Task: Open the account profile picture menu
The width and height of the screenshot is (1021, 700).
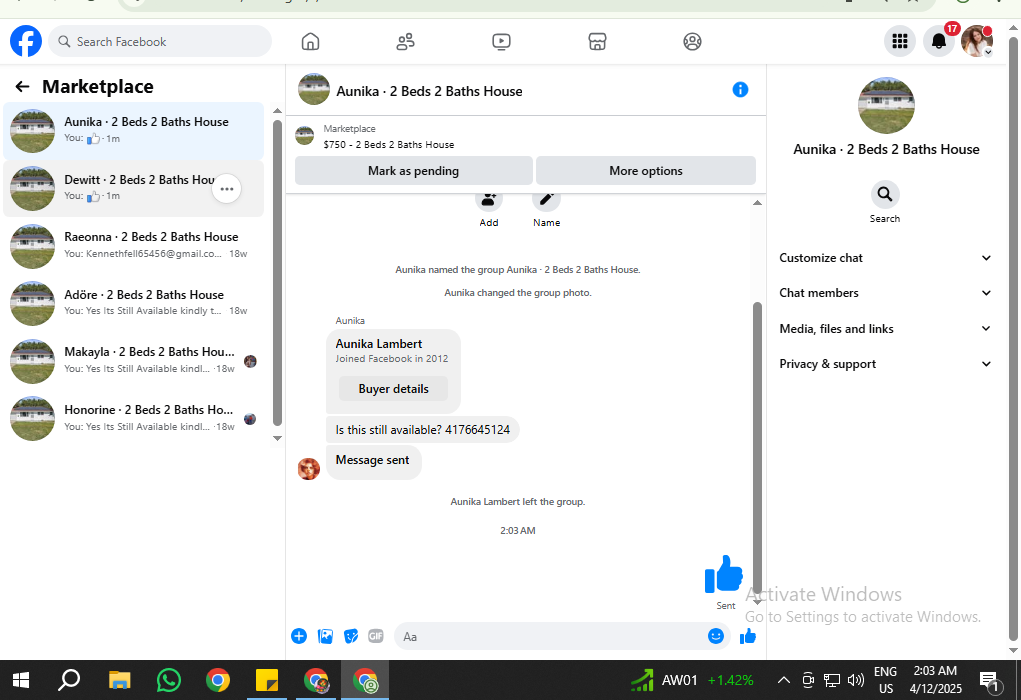Action: point(977,42)
